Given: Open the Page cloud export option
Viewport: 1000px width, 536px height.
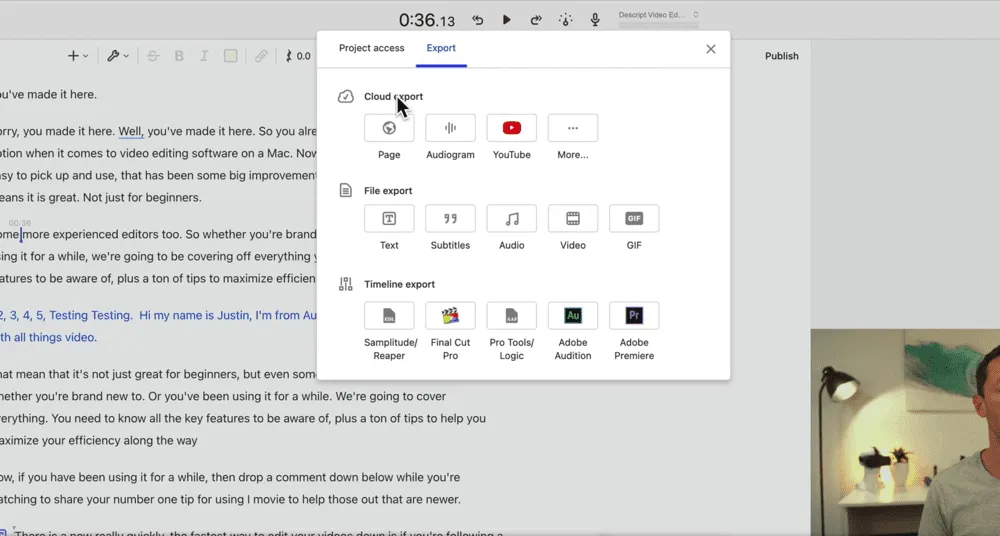Looking at the screenshot, I should [x=389, y=128].
